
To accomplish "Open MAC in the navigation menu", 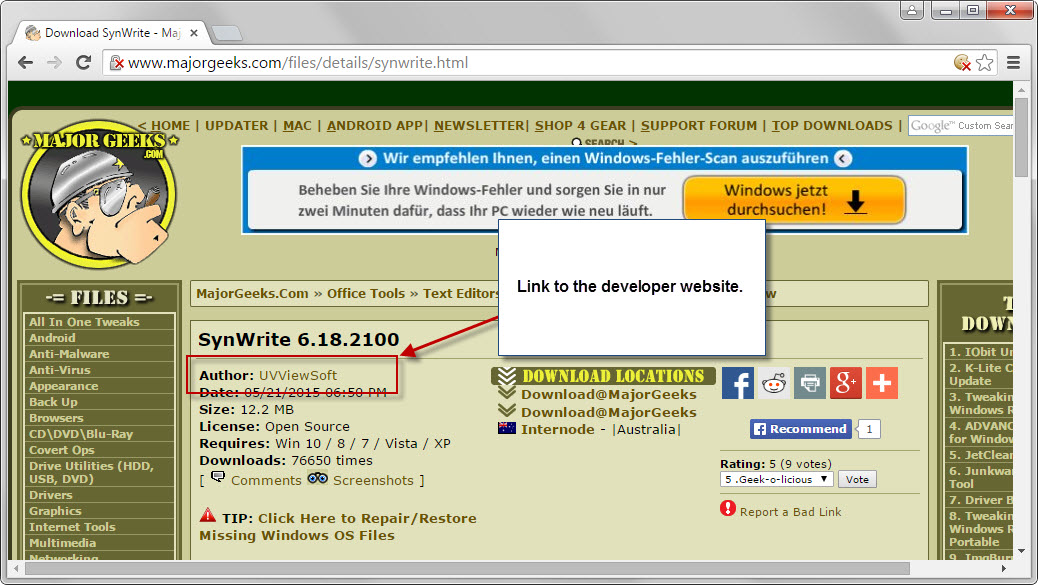I will (297, 126).
